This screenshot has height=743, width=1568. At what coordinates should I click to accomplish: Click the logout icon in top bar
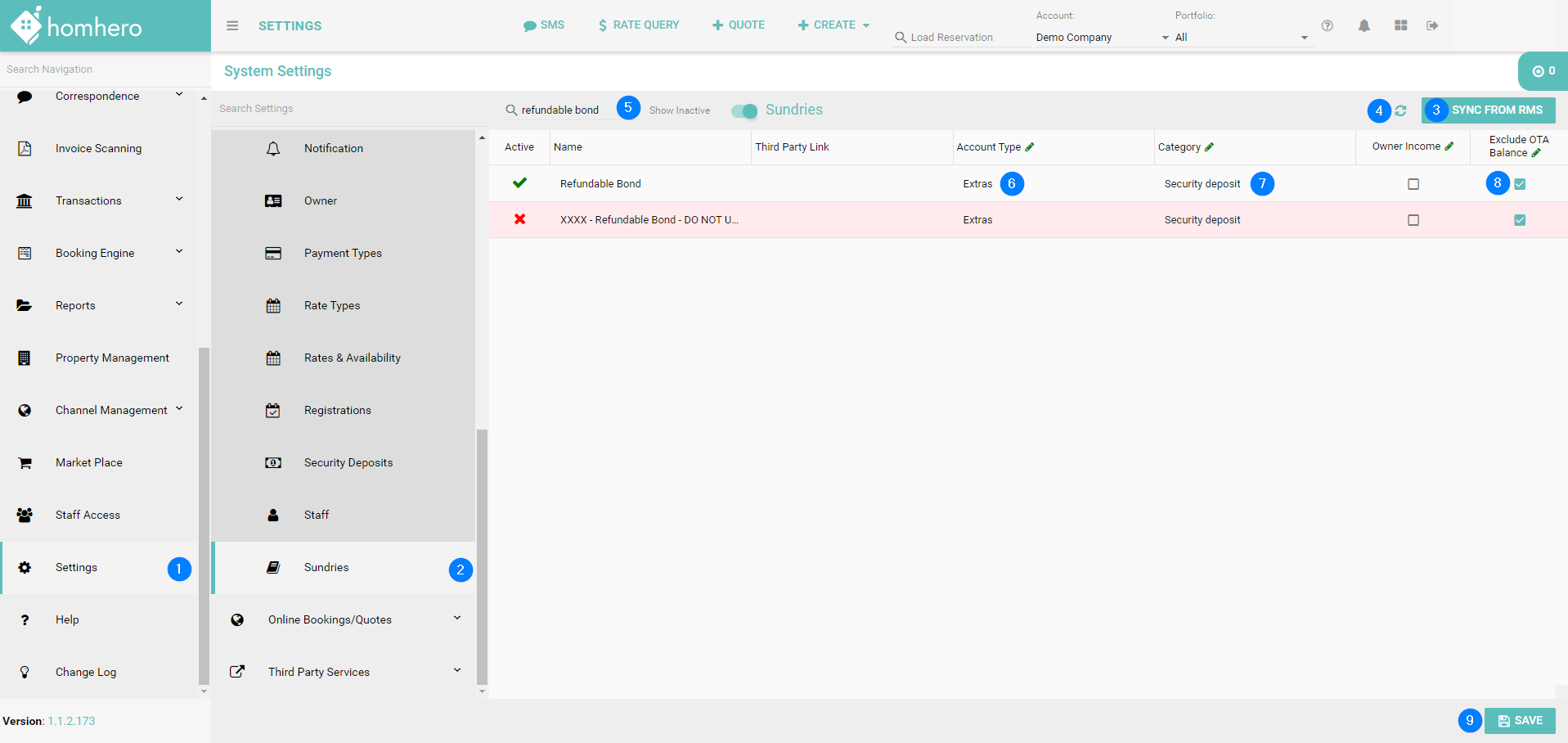tap(1432, 25)
